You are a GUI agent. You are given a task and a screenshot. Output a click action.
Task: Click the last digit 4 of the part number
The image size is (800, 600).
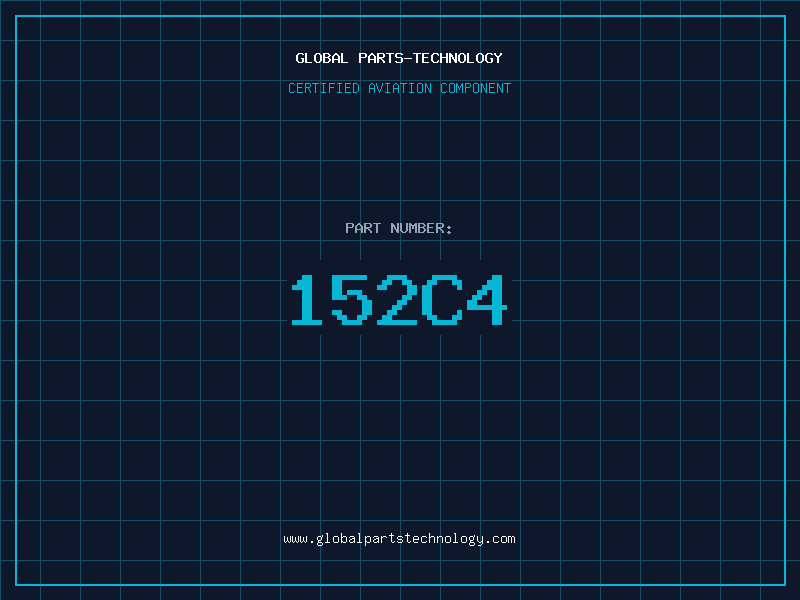pos(487,300)
